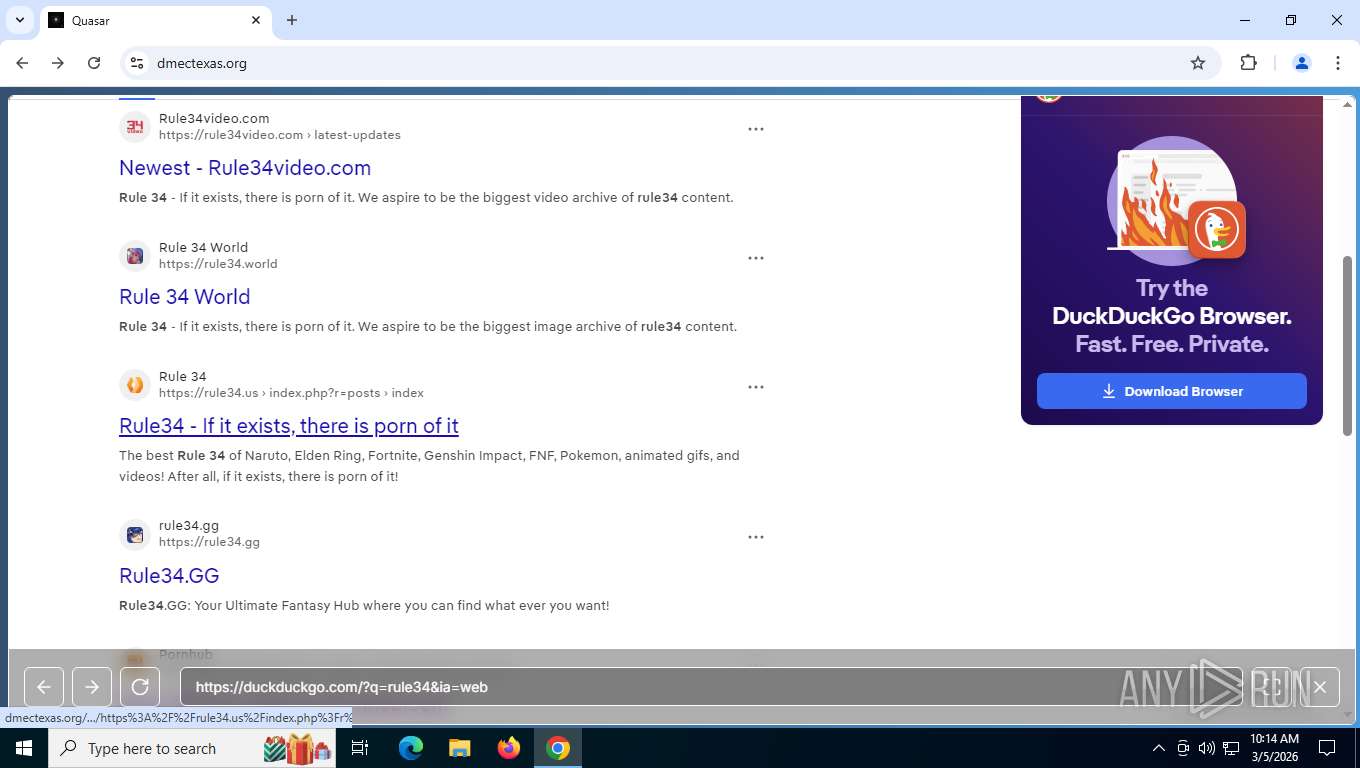Open site information icon beside address

137,63
